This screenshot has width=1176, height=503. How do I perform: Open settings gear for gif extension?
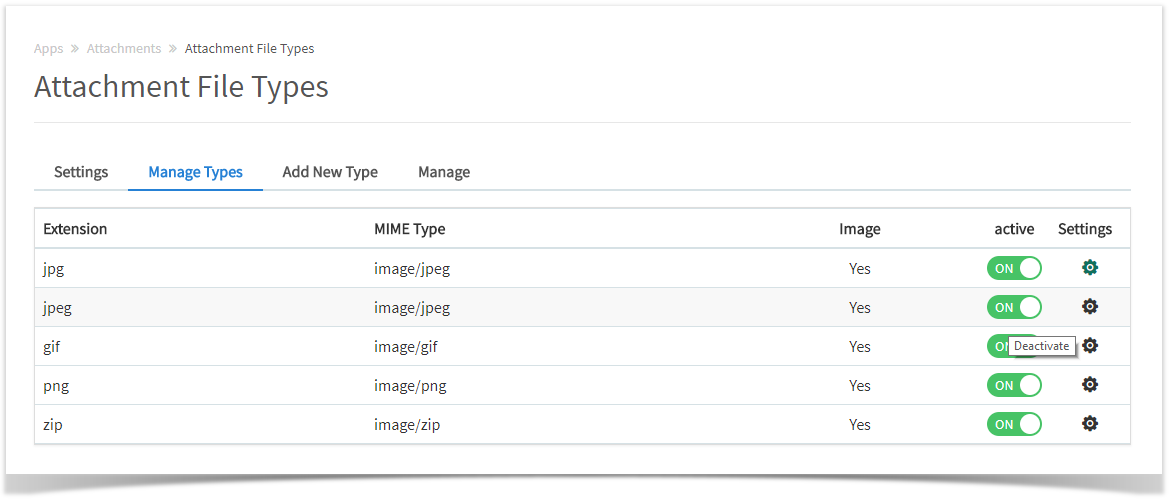coord(1090,346)
